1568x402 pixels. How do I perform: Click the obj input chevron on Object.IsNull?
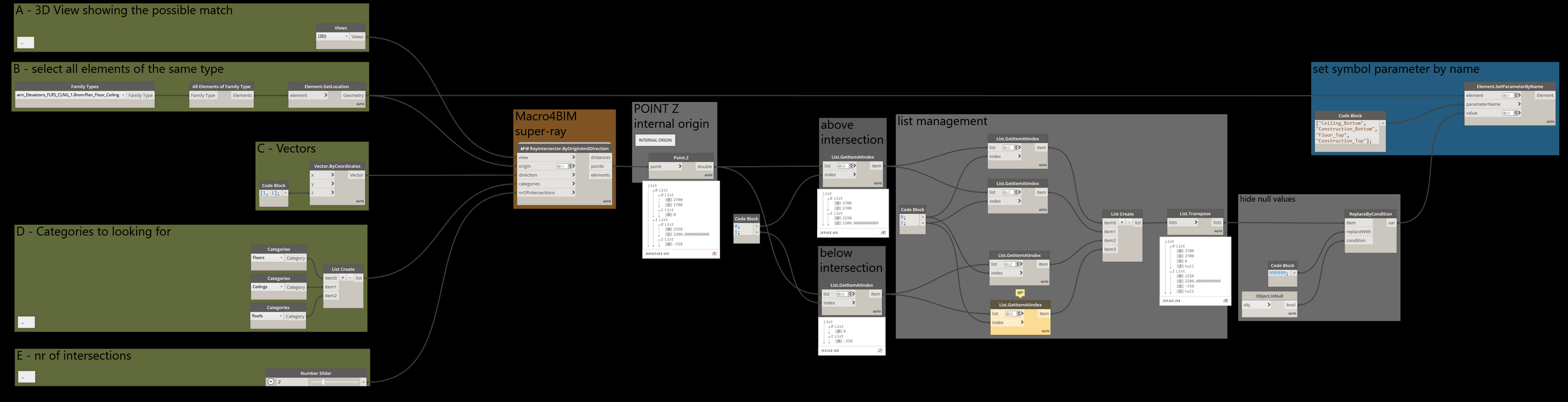point(1269,306)
